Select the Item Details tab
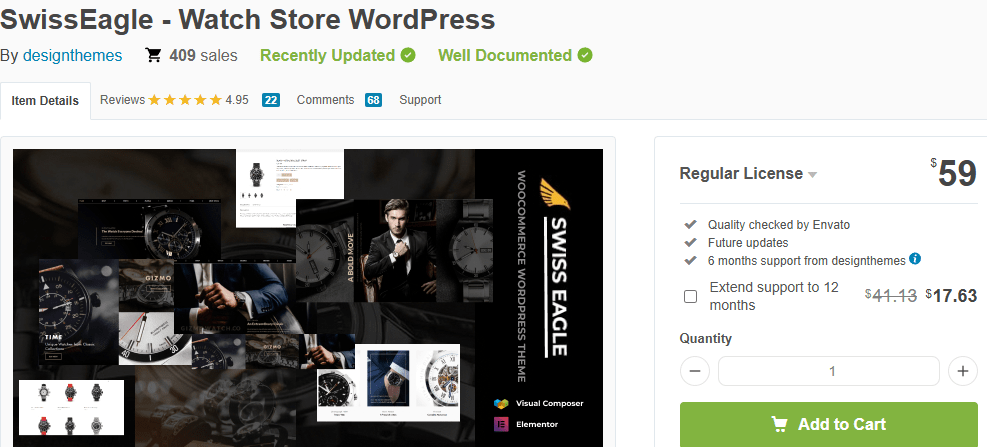This screenshot has width=987, height=447. coord(45,101)
